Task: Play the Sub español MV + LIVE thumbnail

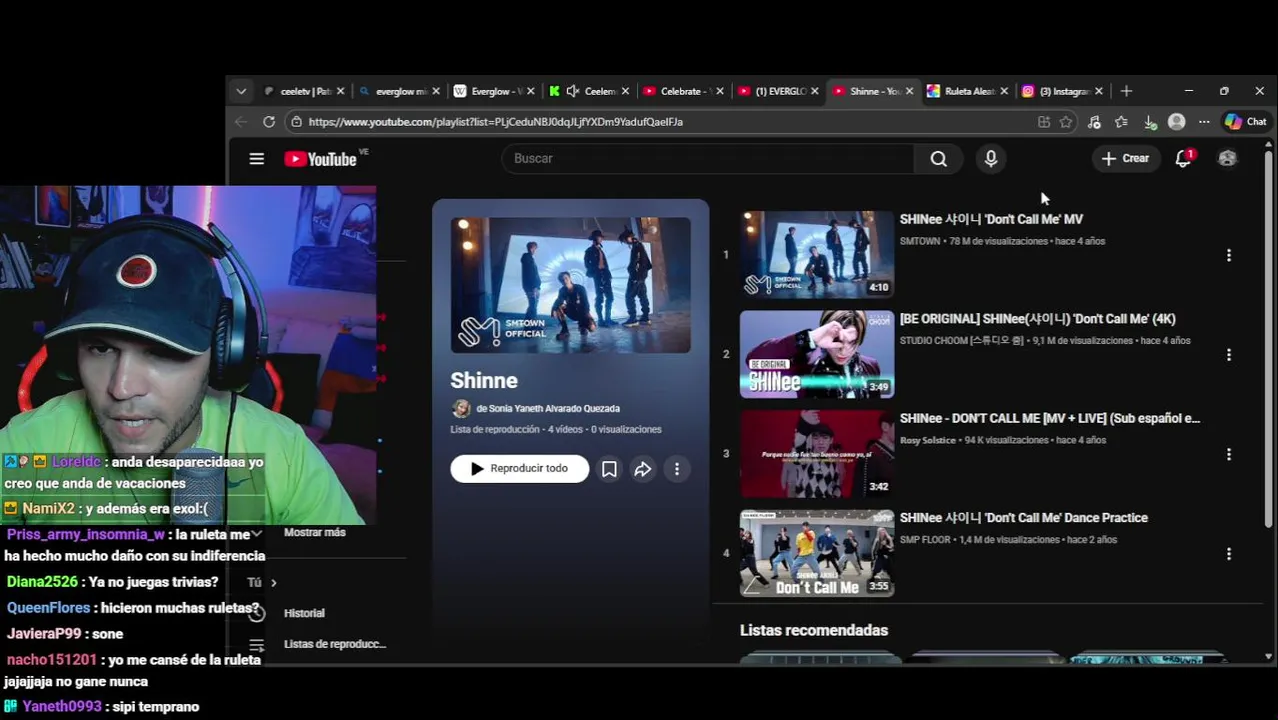Action: tap(817, 453)
